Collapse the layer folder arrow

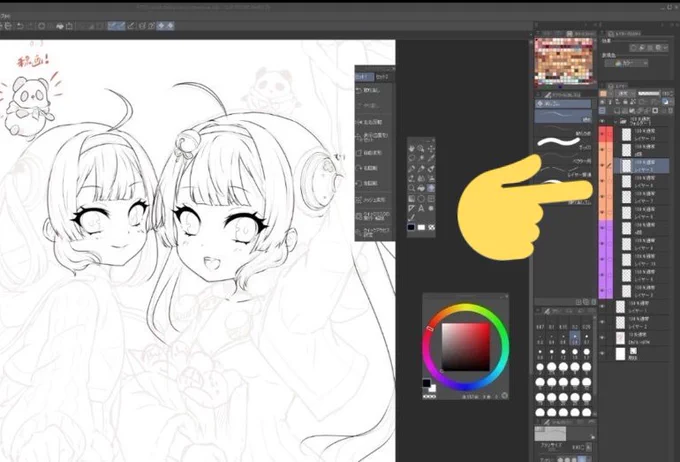(x=615, y=121)
